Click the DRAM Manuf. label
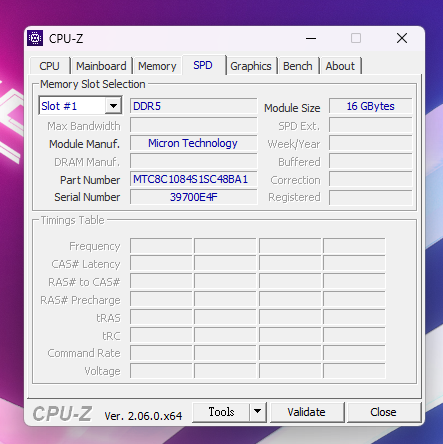 coord(87,162)
